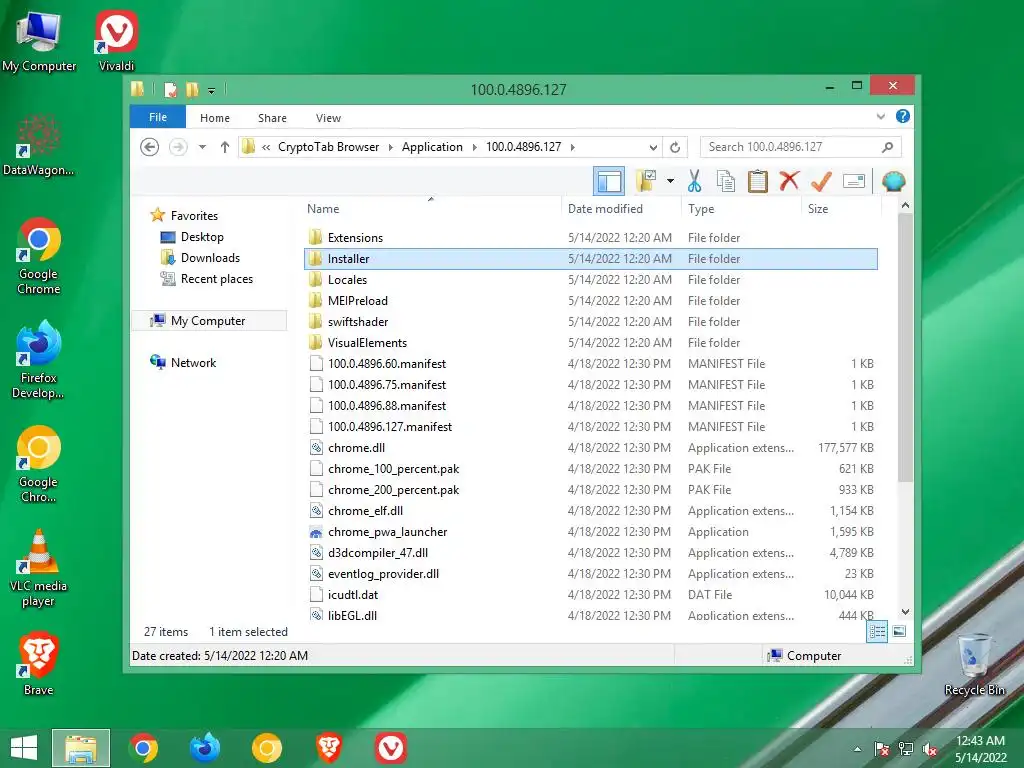1024x768 pixels.
Task: Click CryptoTab Browser in the address bar
Action: click(x=328, y=147)
